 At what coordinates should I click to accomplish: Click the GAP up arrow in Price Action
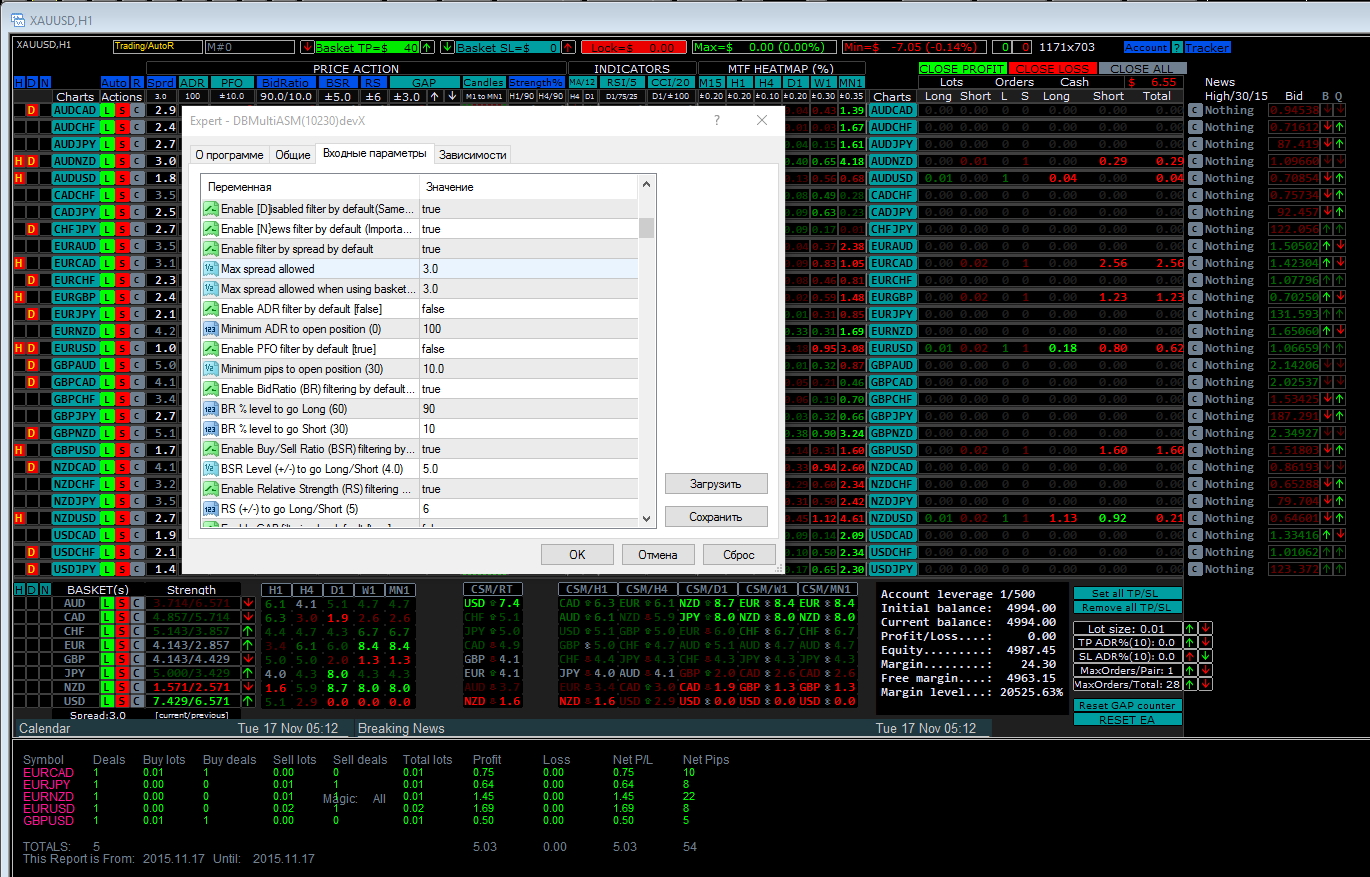tap(435, 97)
